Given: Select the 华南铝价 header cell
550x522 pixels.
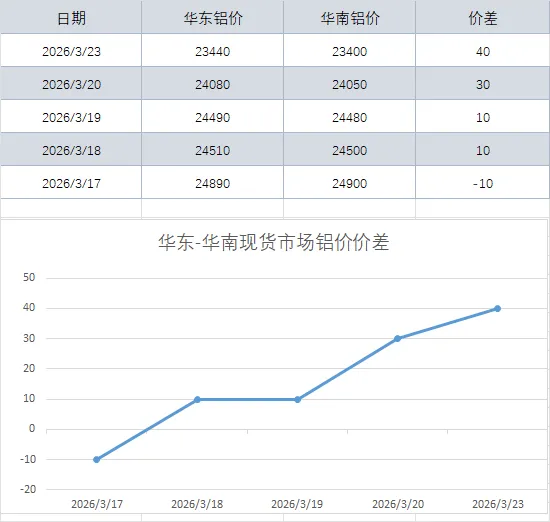Looking at the screenshot, I should [349, 18].
